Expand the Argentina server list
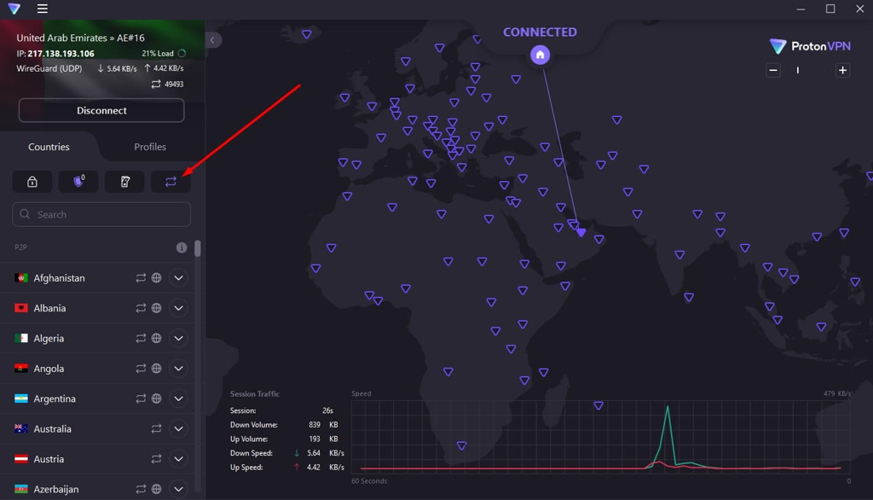Viewport: 873px width, 500px height. (x=178, y=399)
